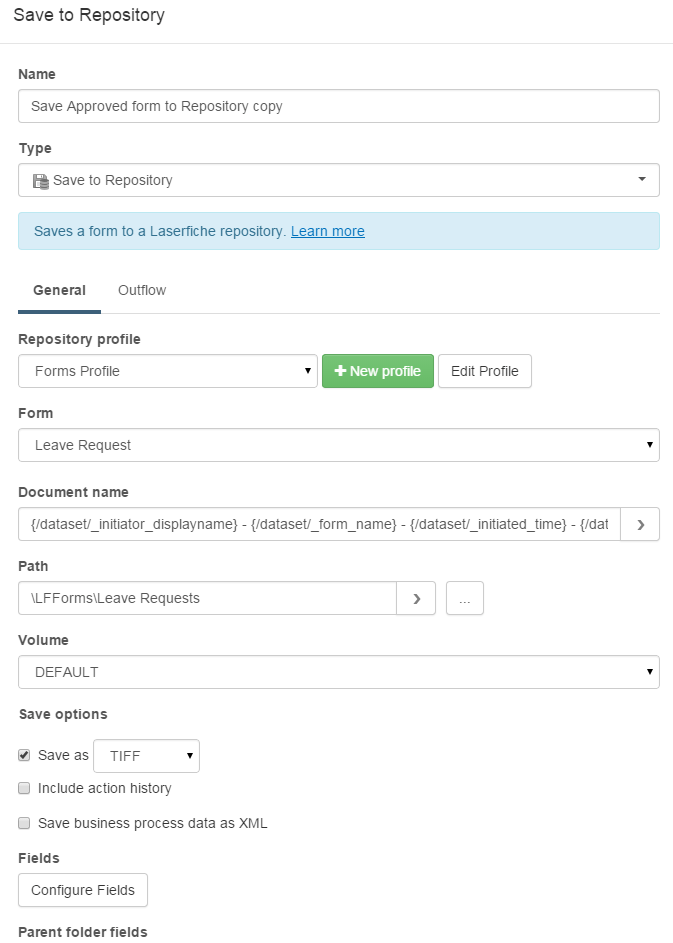673x943 pixels.
Task: Open the Volume dropdown showing DEFAULT
Action: tap(649, 672)
